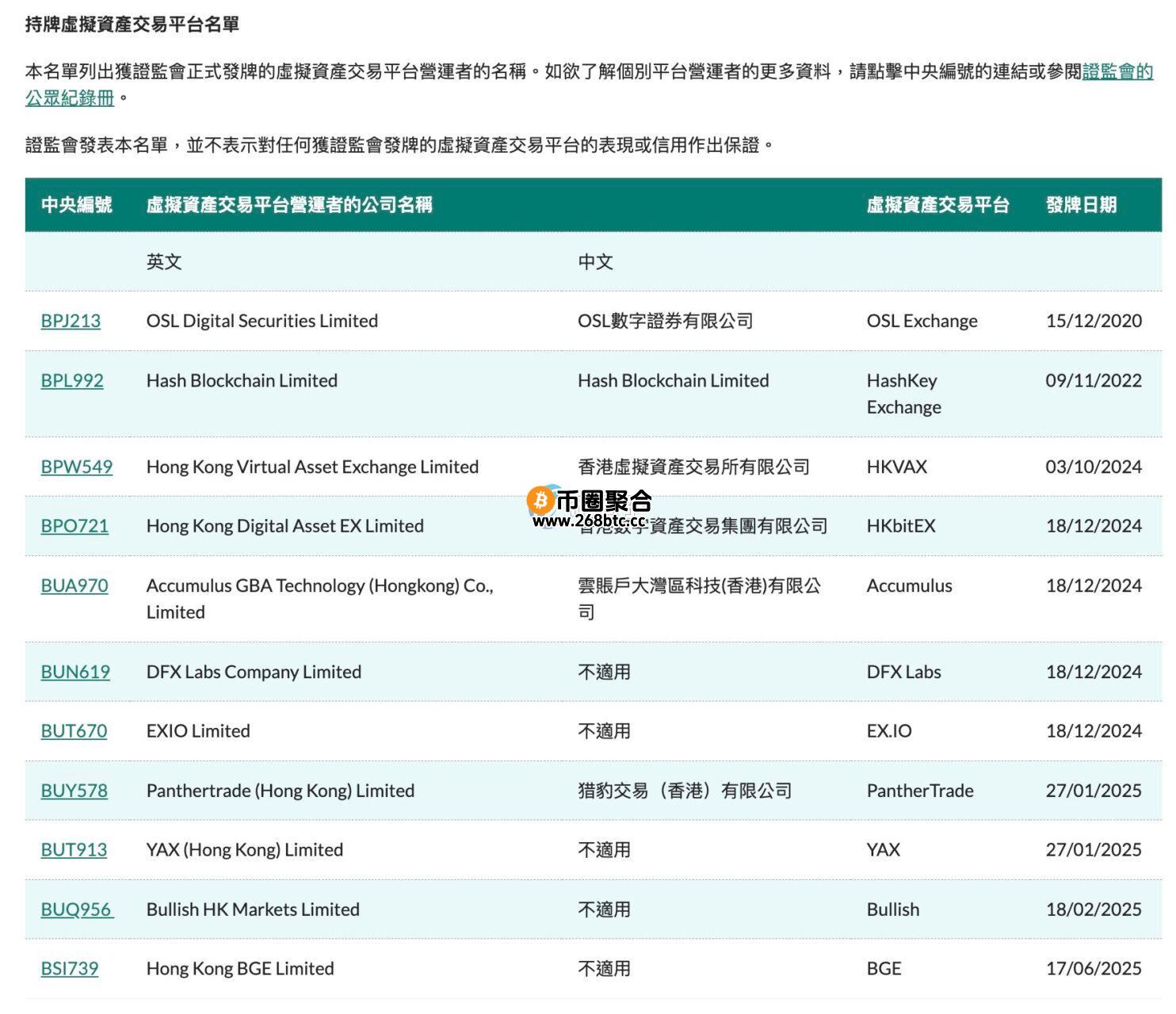Image resolution: width=1176 pixels, height=1014 pixels.
Task: Click the OSL Exchange platform cell
Action: tap(922, 321)
